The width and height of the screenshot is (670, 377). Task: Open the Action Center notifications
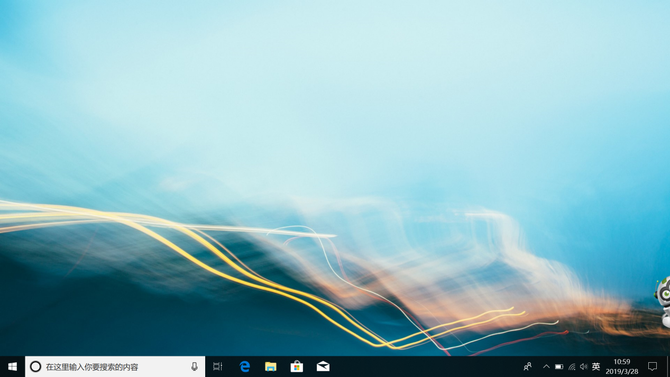[652, 367]
